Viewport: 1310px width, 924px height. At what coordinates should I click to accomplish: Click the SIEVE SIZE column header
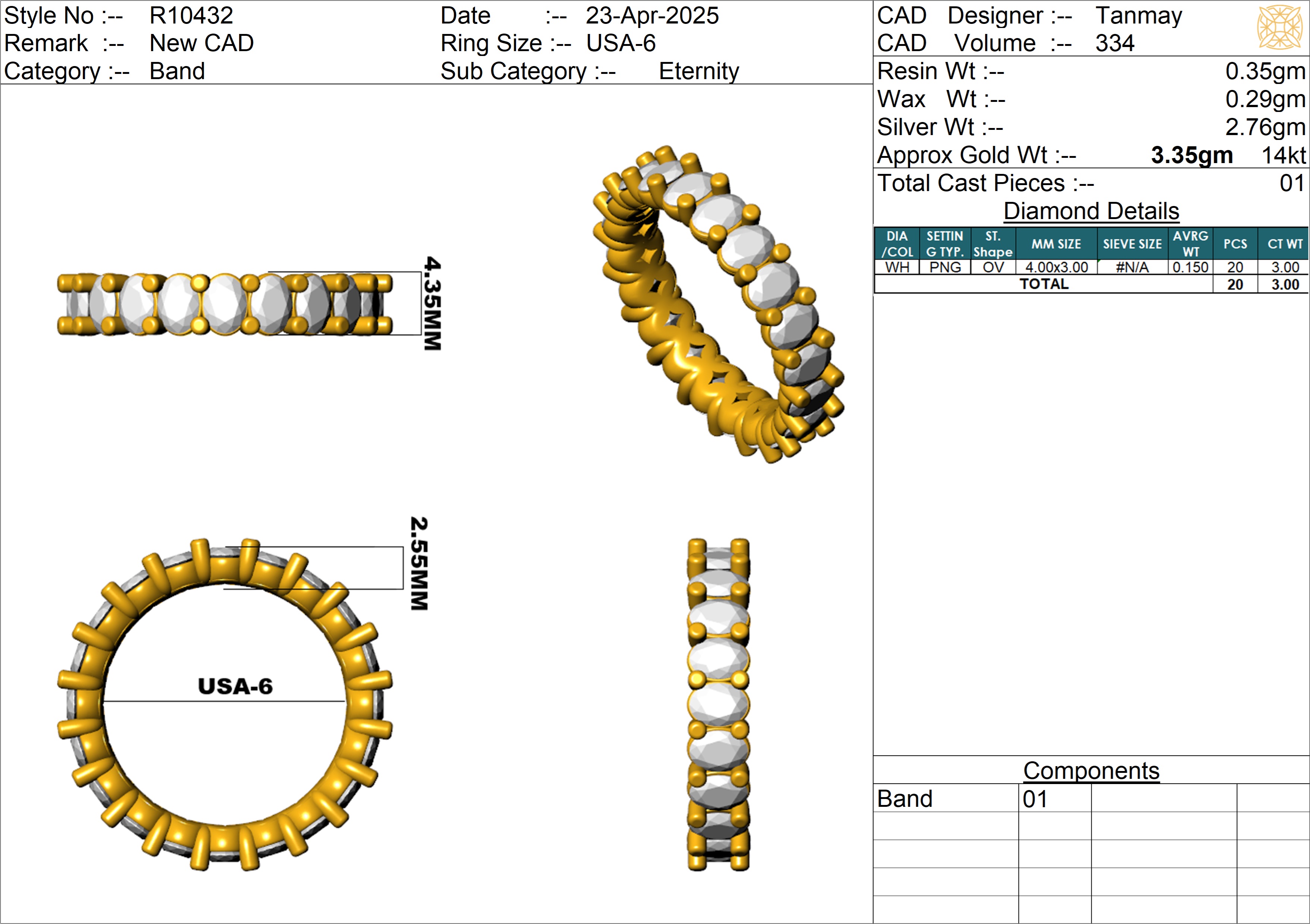tap(1132, 244)
